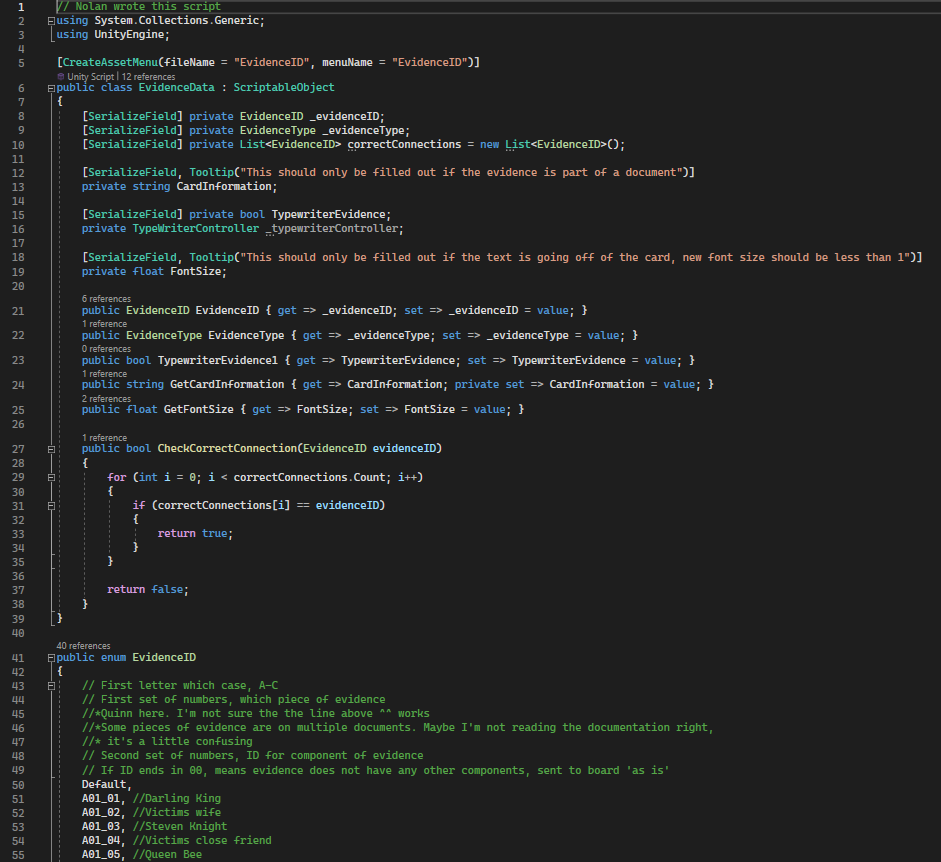
Task: Click the ScriptableObject base class name
Action: click(x=284, y=88)
